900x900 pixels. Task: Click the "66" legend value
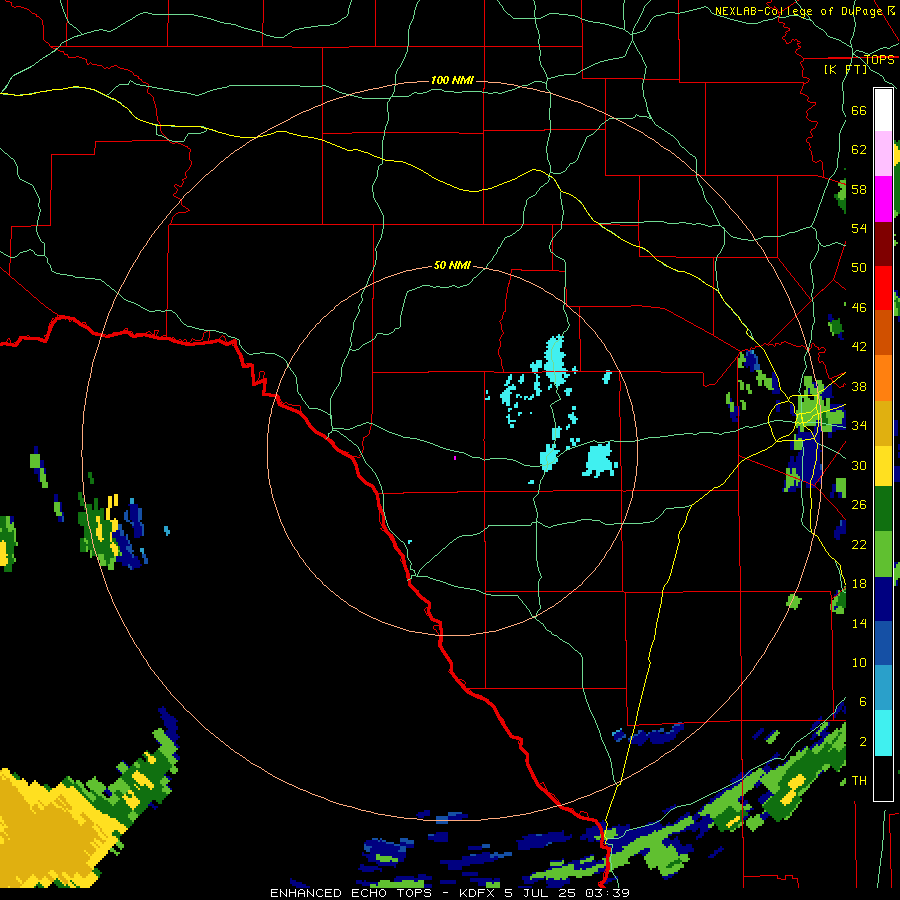pos(859,110)
